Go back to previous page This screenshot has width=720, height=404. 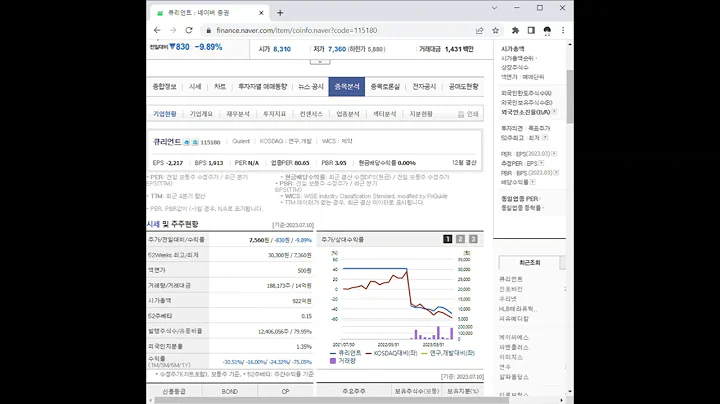click(157, 30)
